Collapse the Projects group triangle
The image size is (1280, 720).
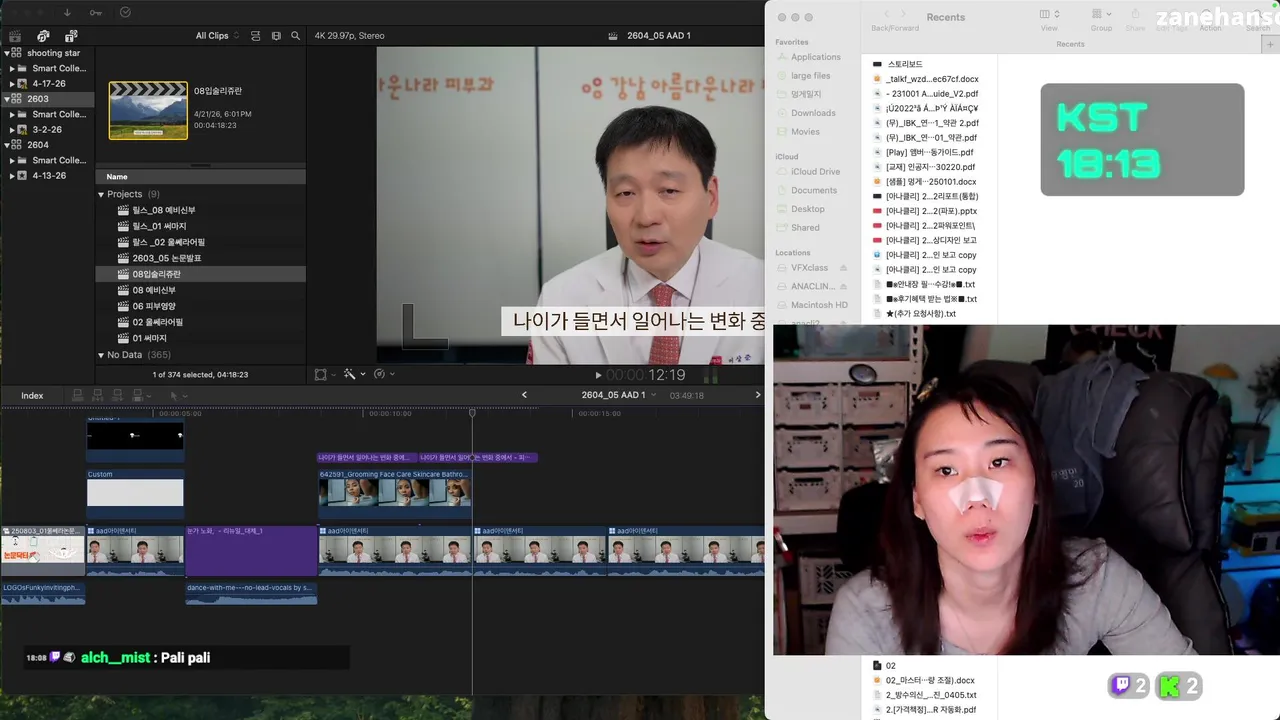click(x=101, y=194)
